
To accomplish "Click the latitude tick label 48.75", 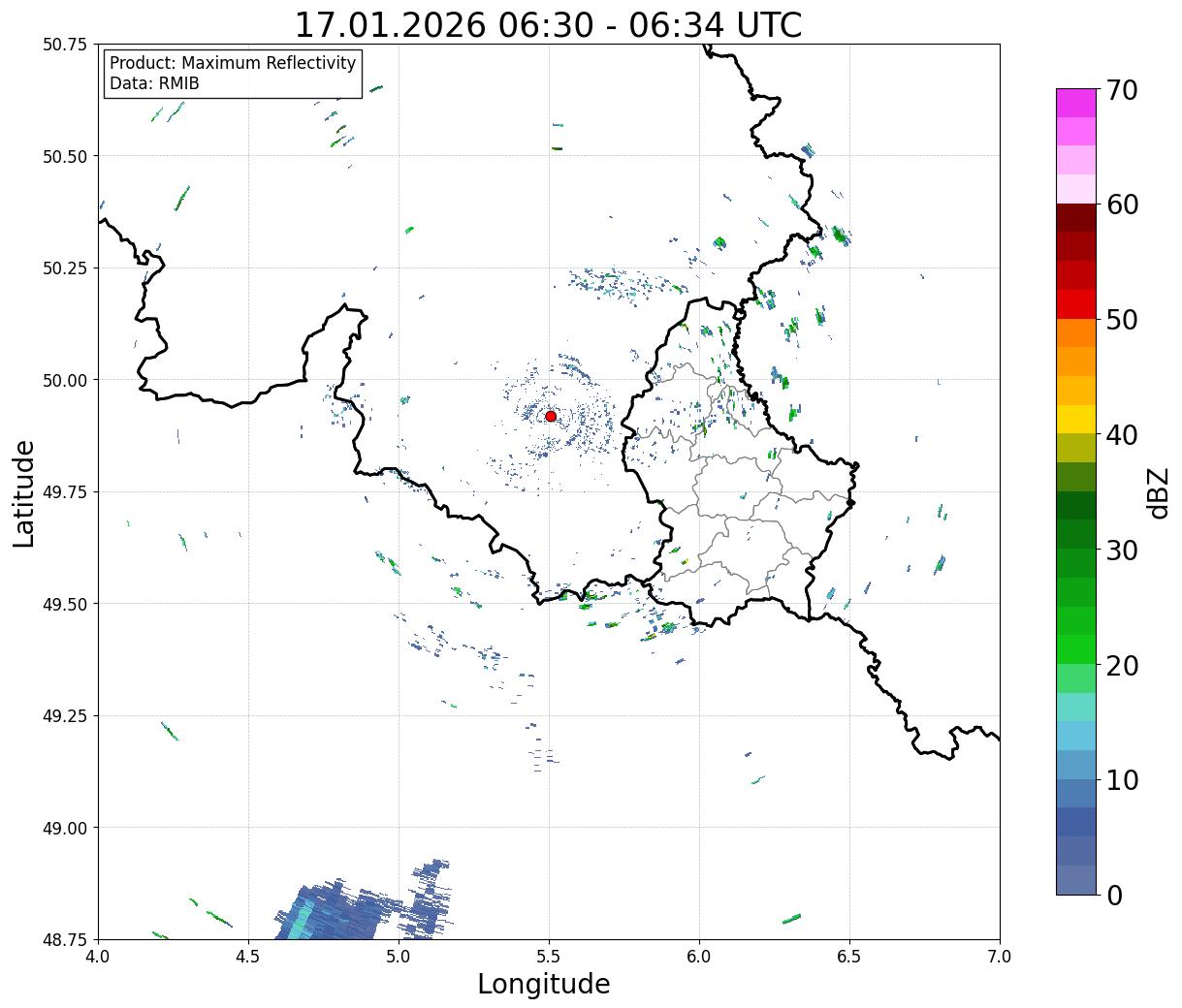I will 65,939.
